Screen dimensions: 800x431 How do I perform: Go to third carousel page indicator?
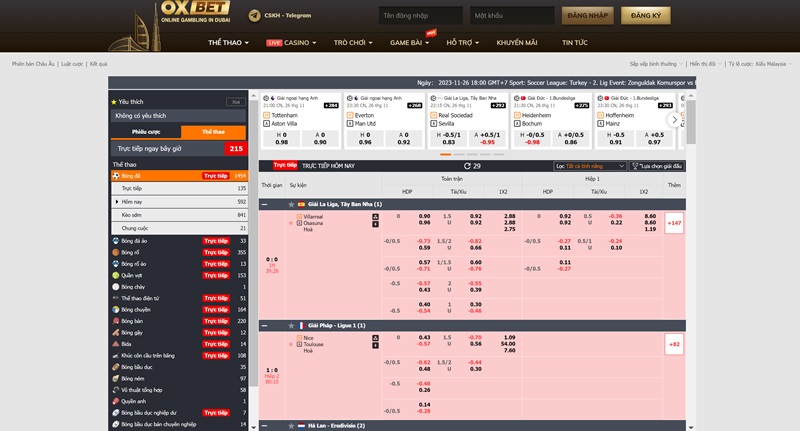pos(472,155)
